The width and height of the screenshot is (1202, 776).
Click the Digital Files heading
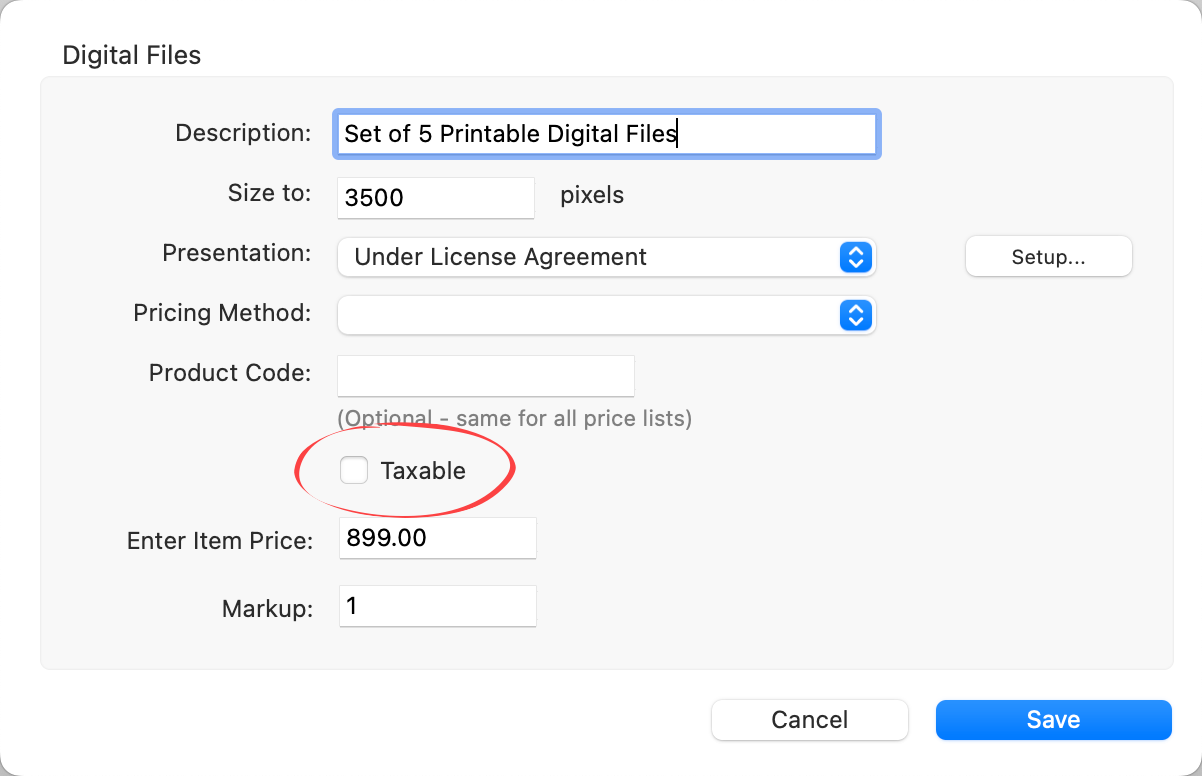pos(132,55)
